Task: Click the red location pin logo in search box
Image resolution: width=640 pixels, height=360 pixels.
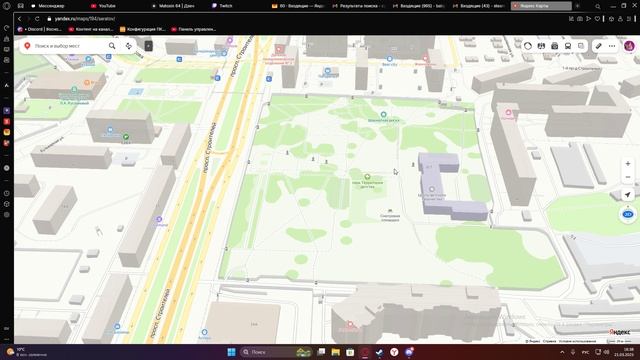Action: [x=27, y=46]
